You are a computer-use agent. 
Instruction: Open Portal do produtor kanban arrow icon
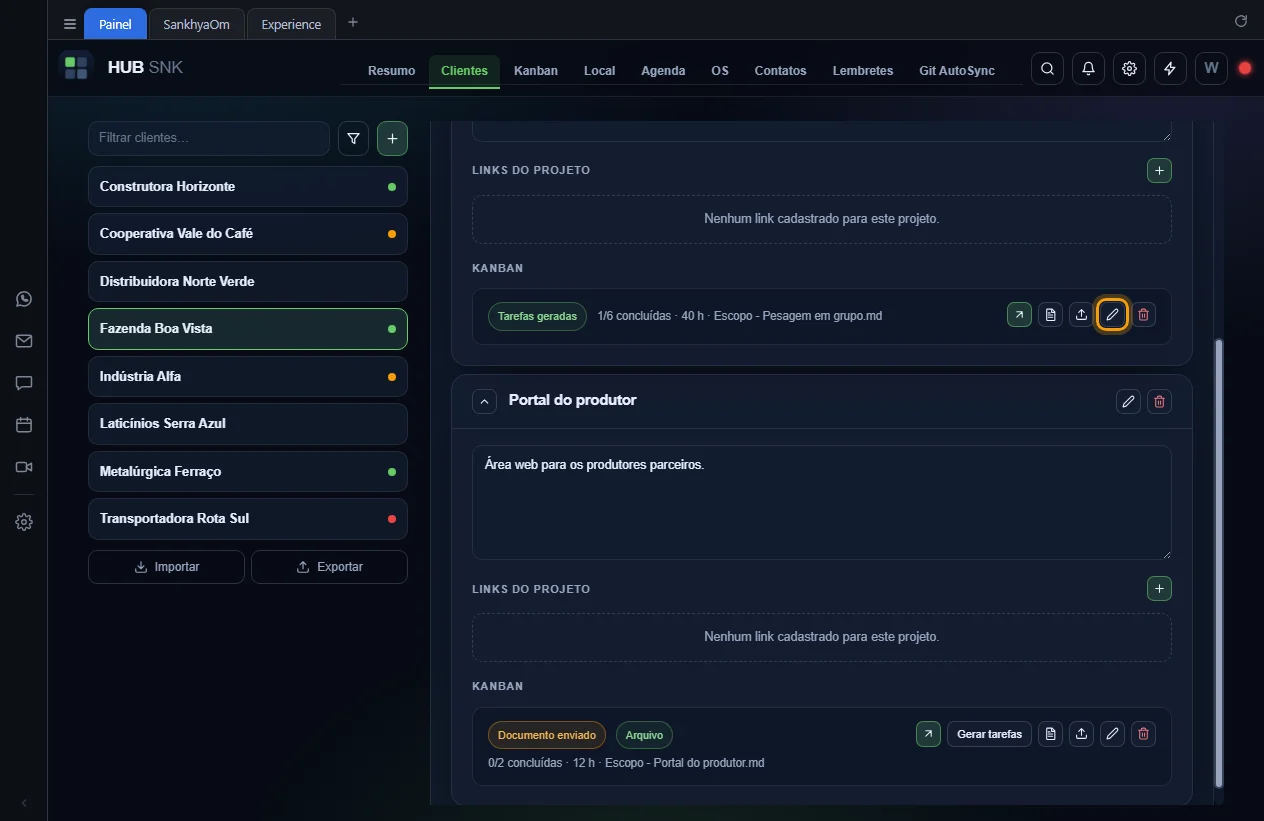(x=928, y=734)
